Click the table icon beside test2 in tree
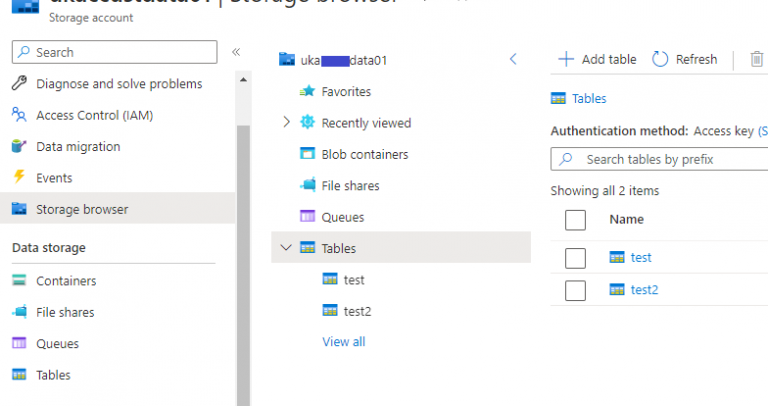768x406 pixels. 330,310
